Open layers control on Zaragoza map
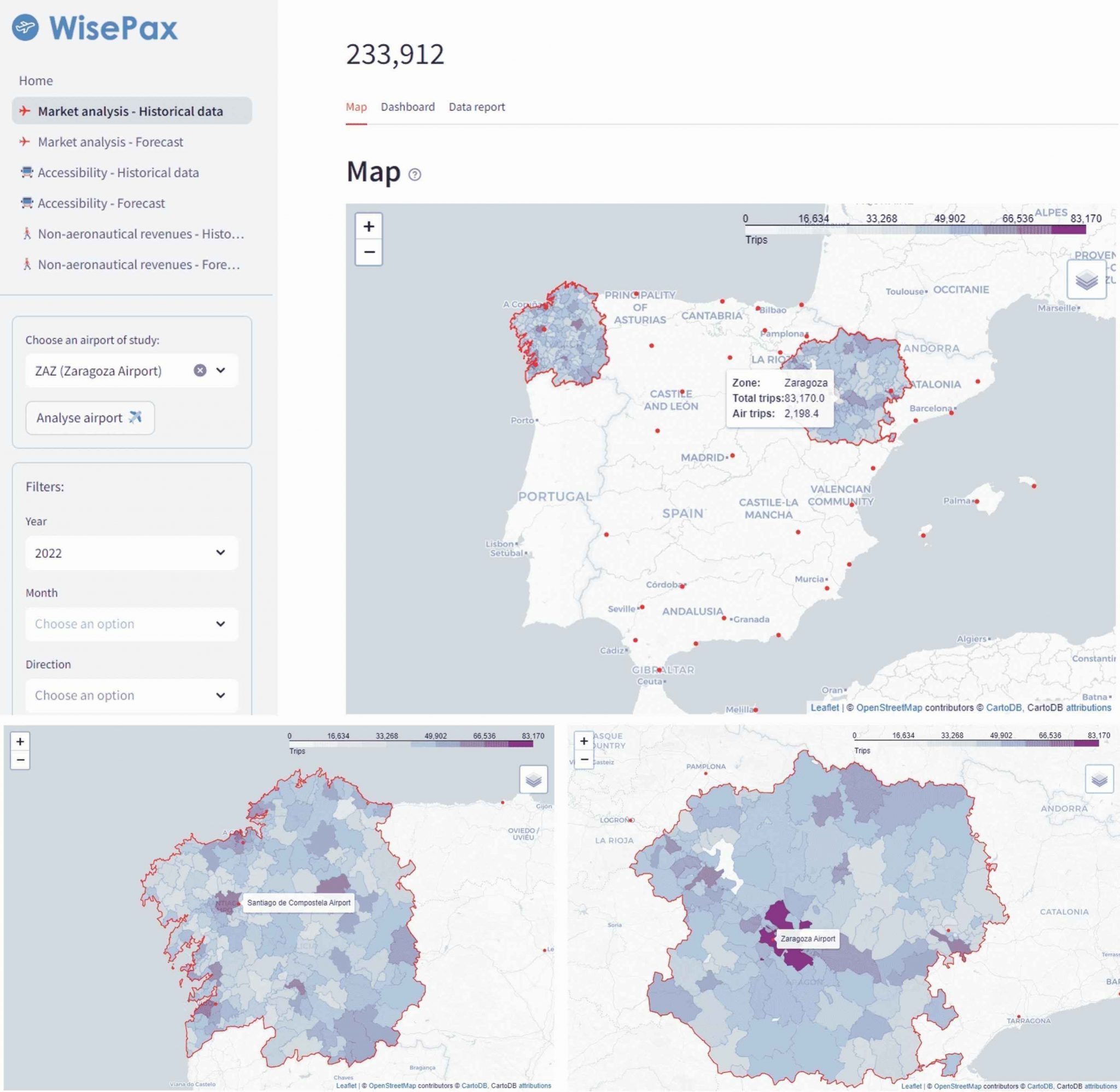This screenshot has height=1092, width=1120. [1099, 779]
